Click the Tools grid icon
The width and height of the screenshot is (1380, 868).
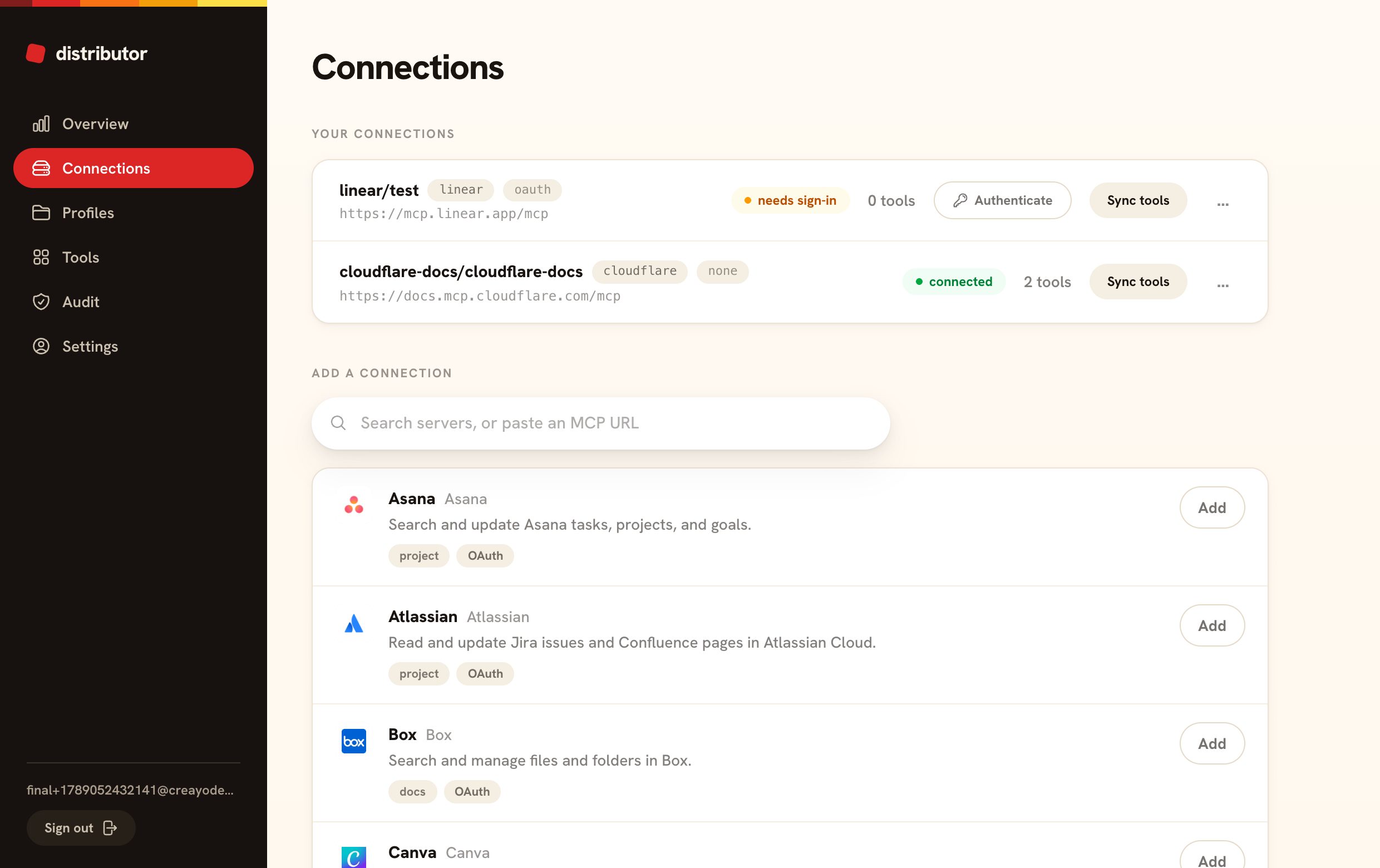point(41,257)
